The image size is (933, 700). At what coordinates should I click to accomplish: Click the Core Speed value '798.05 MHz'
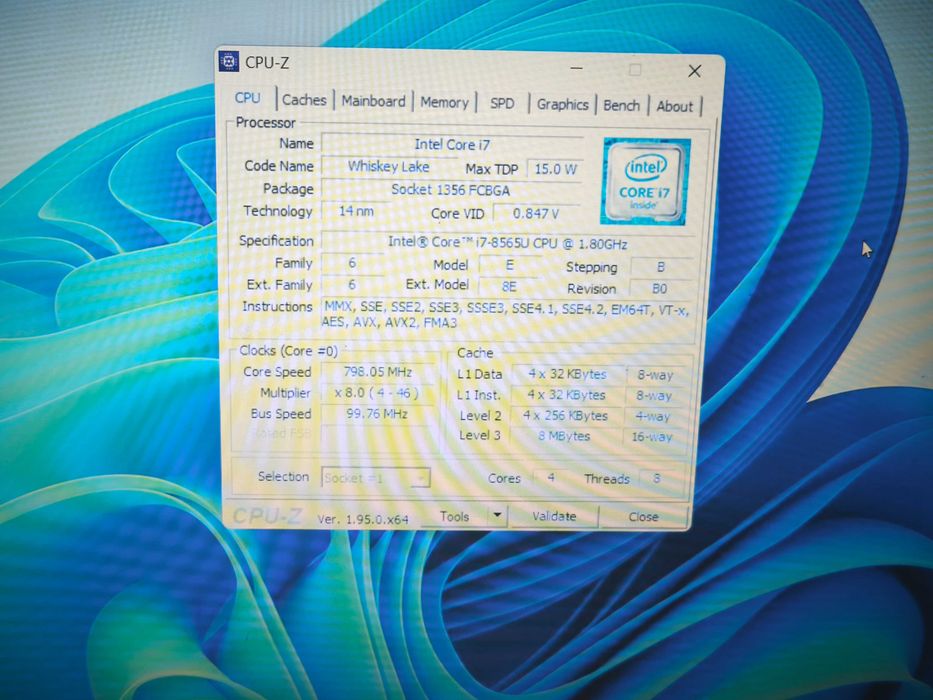coord(378,372)
